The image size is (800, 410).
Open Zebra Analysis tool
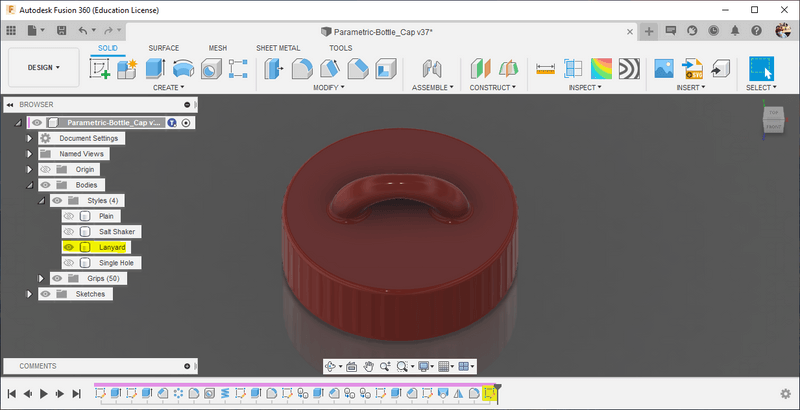(629, 68)
